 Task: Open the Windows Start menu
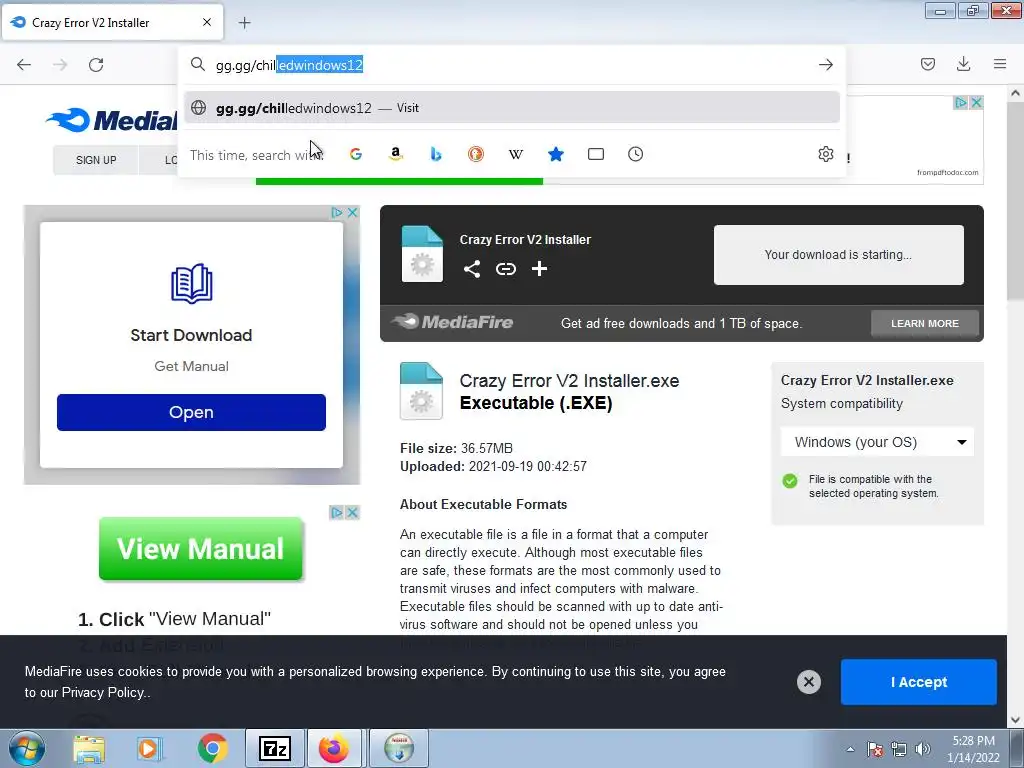tap(27, 748)
